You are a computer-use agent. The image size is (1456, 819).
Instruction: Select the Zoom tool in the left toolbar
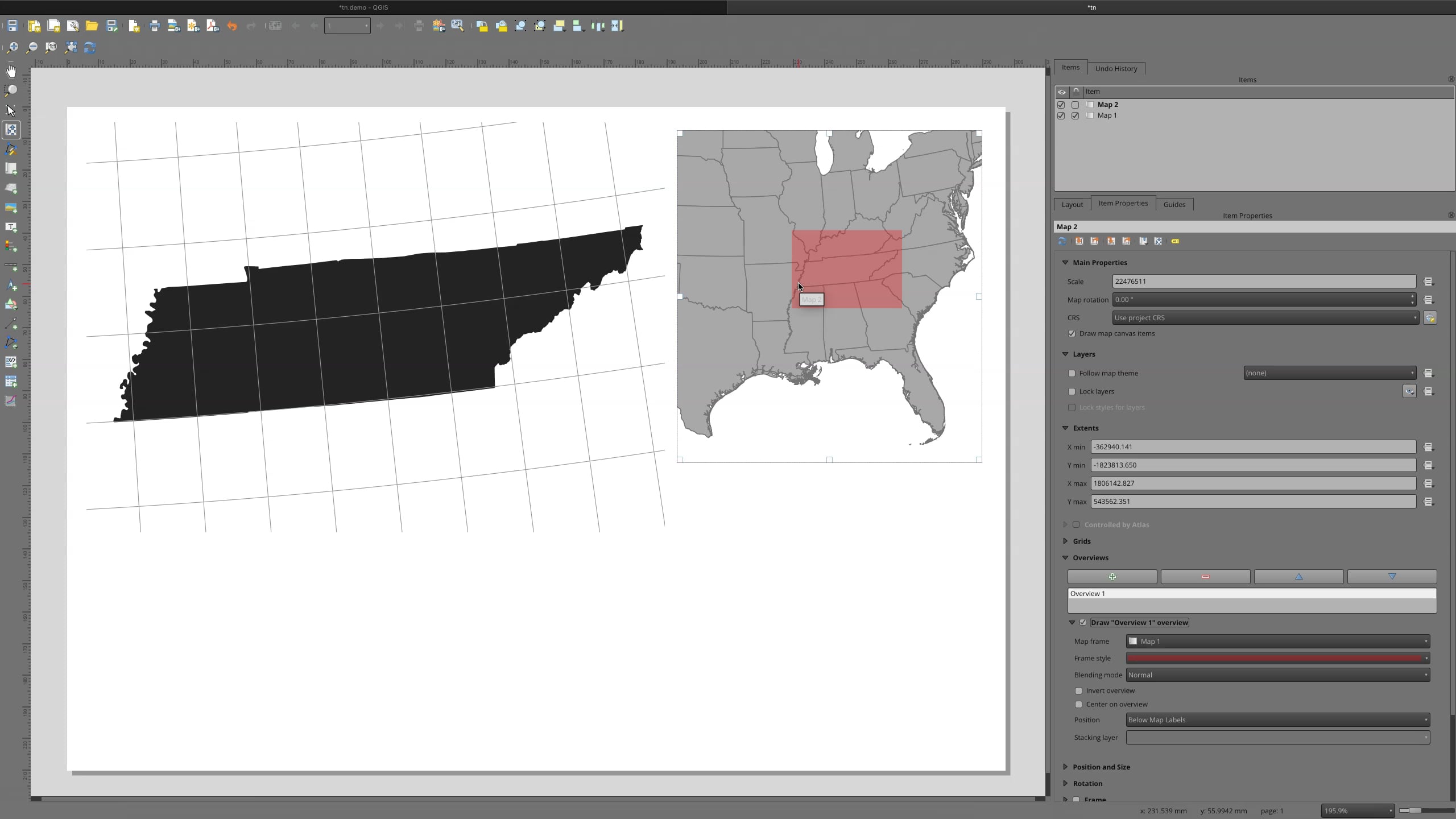tap(11, 90)
